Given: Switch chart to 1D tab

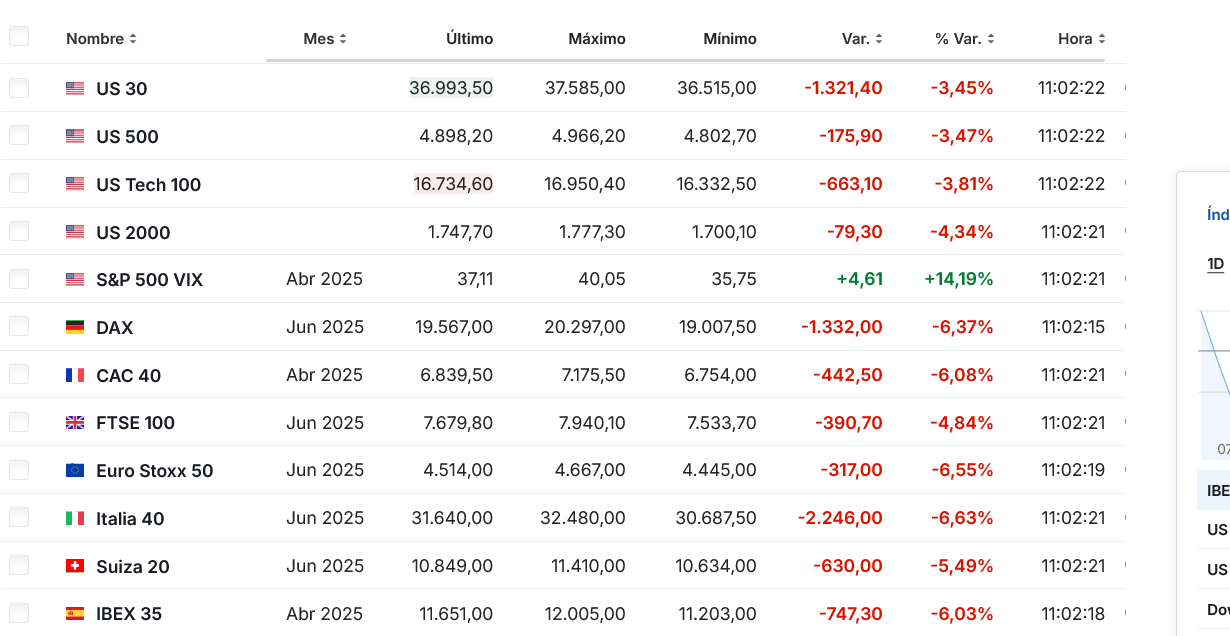Looking at the screenshot, I should [1216, 264].
